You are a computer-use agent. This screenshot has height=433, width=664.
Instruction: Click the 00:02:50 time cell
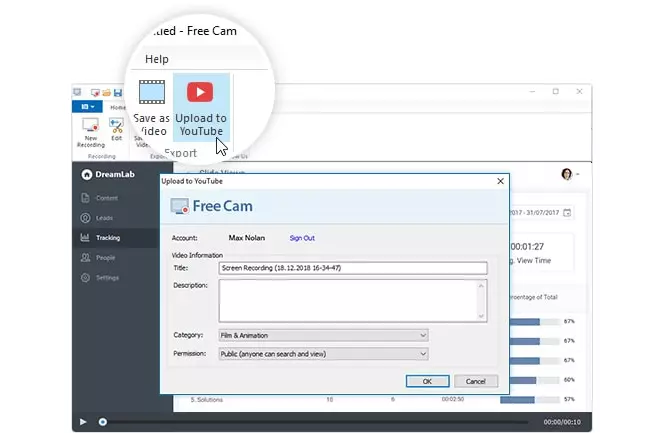pos(453,399)
